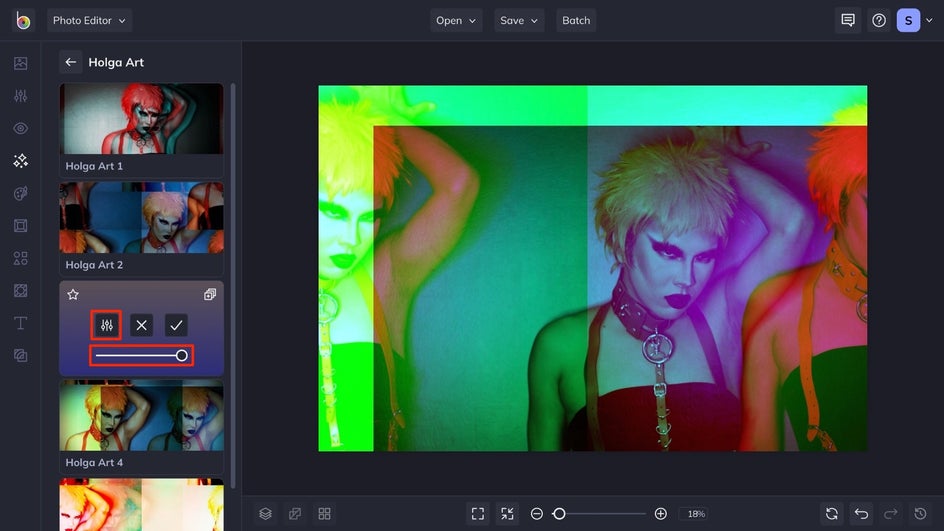
Task: Open the help question mark icon
Action: 879,20
